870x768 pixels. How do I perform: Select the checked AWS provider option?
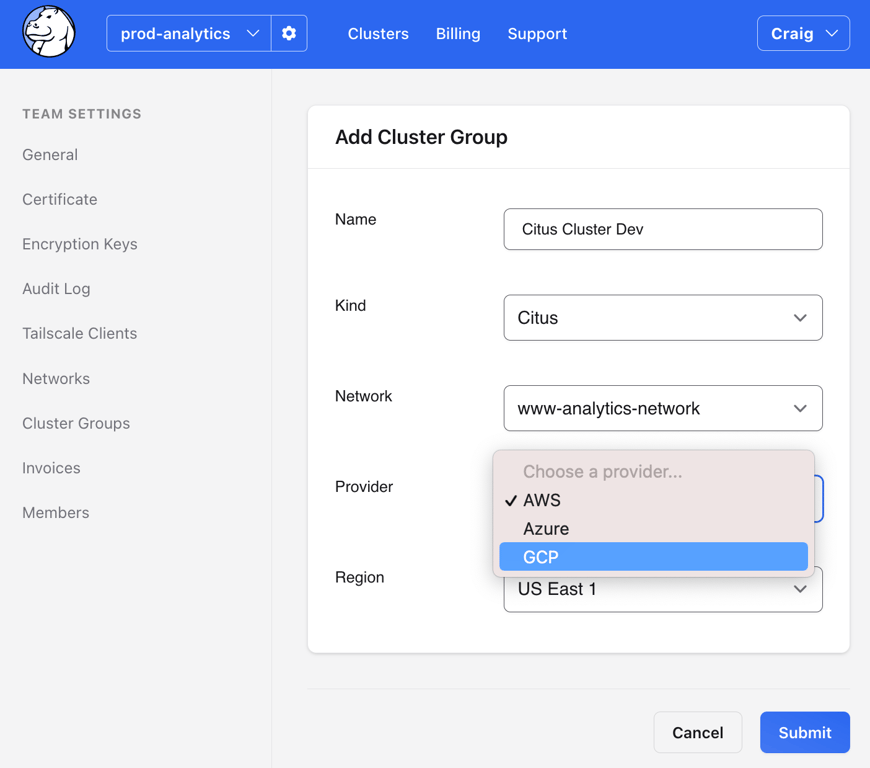(653, 500)
